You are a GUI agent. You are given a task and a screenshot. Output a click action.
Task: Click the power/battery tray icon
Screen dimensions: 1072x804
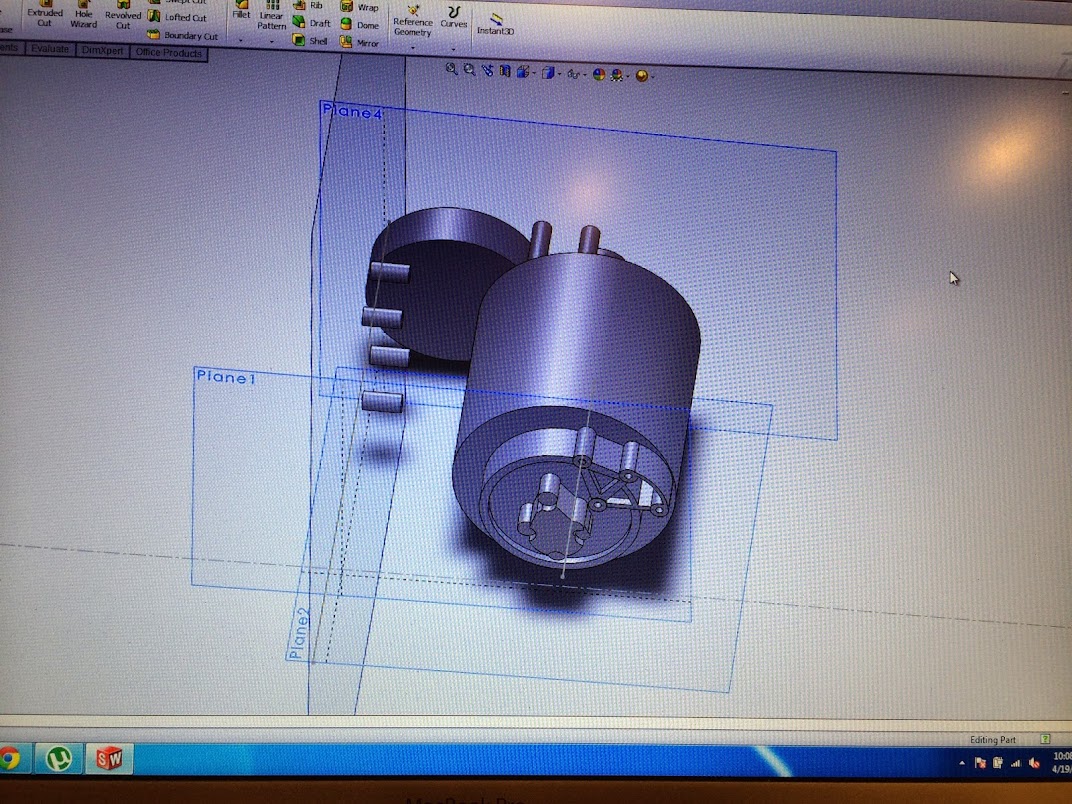(x=997, y=762)
